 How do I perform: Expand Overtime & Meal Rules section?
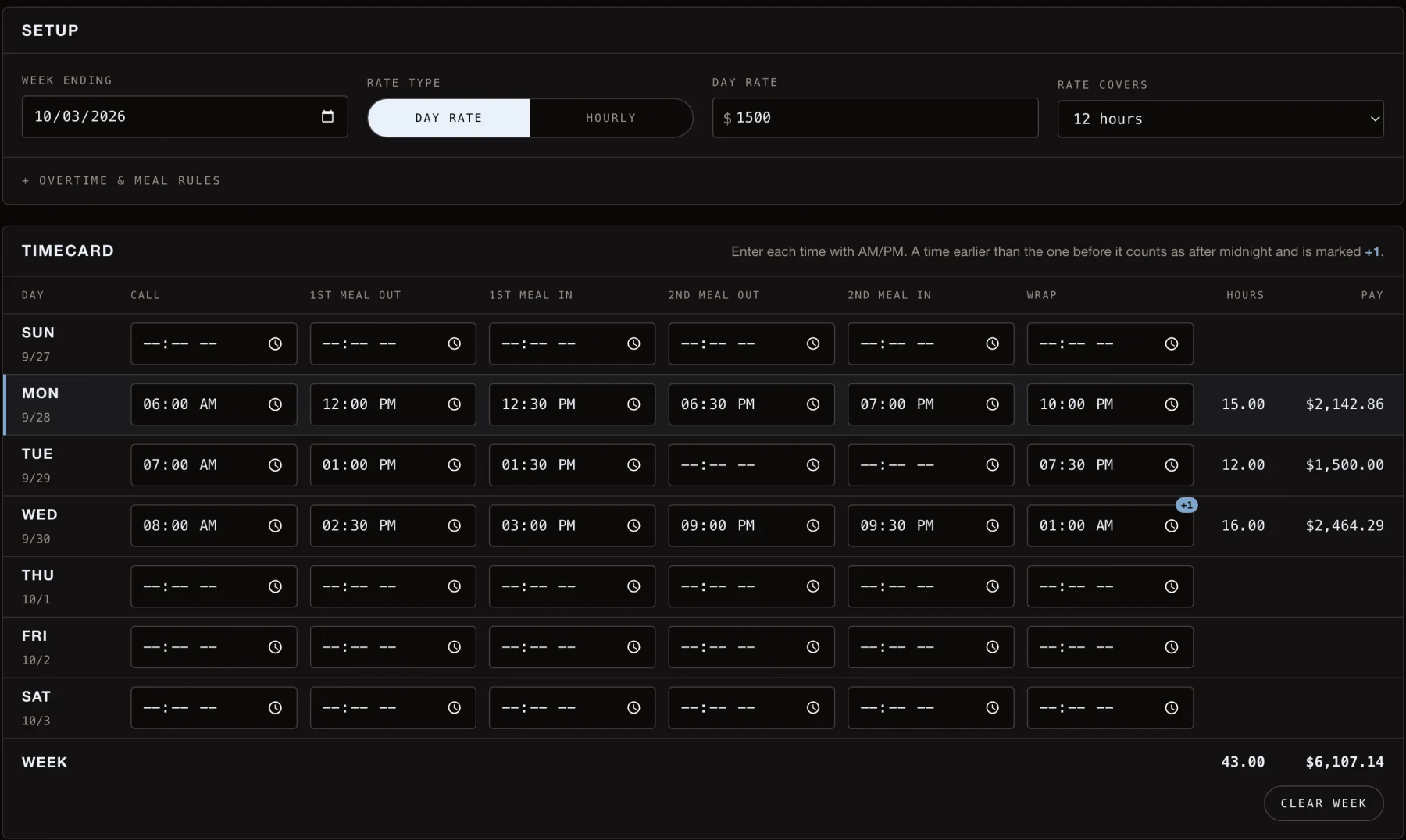[121, 180]
